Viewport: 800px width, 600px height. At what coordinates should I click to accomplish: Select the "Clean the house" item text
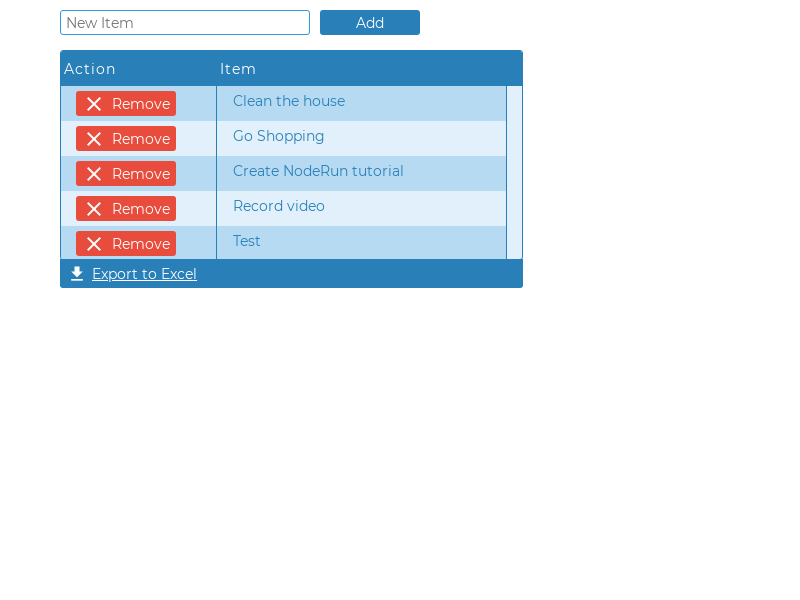click(x=289, y=101)
